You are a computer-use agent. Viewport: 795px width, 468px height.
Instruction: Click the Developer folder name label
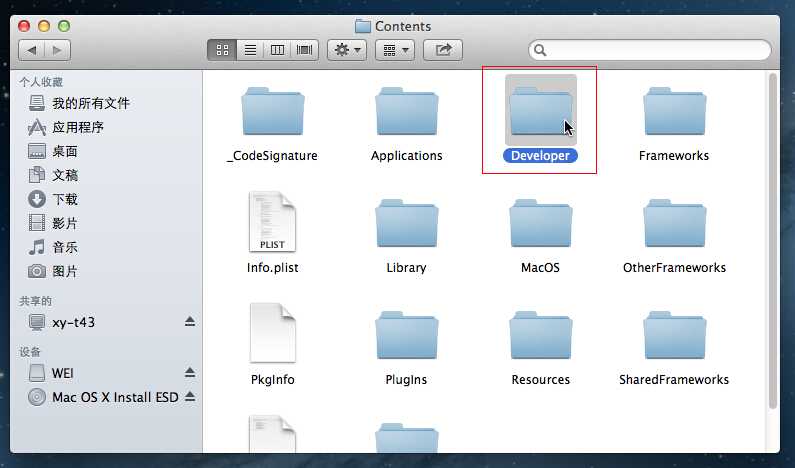point(540,156)
